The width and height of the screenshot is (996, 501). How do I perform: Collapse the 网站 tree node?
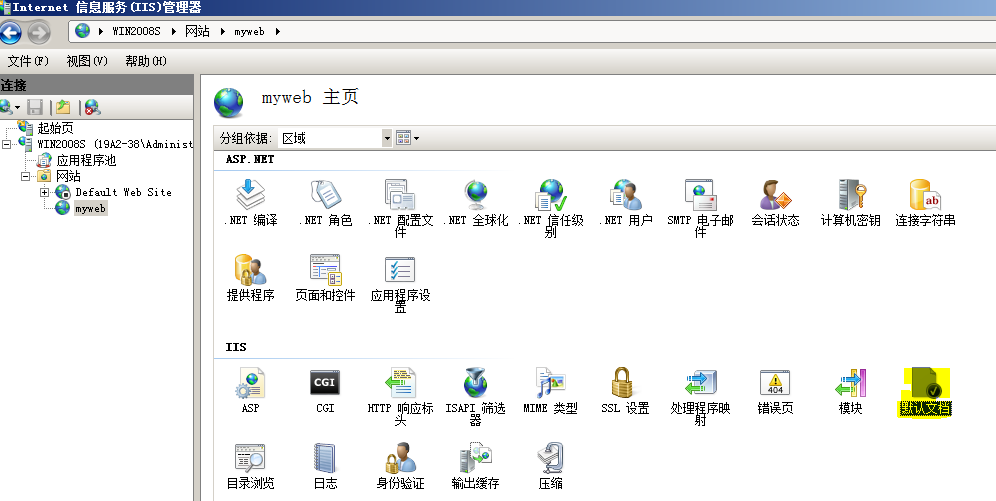25,176
